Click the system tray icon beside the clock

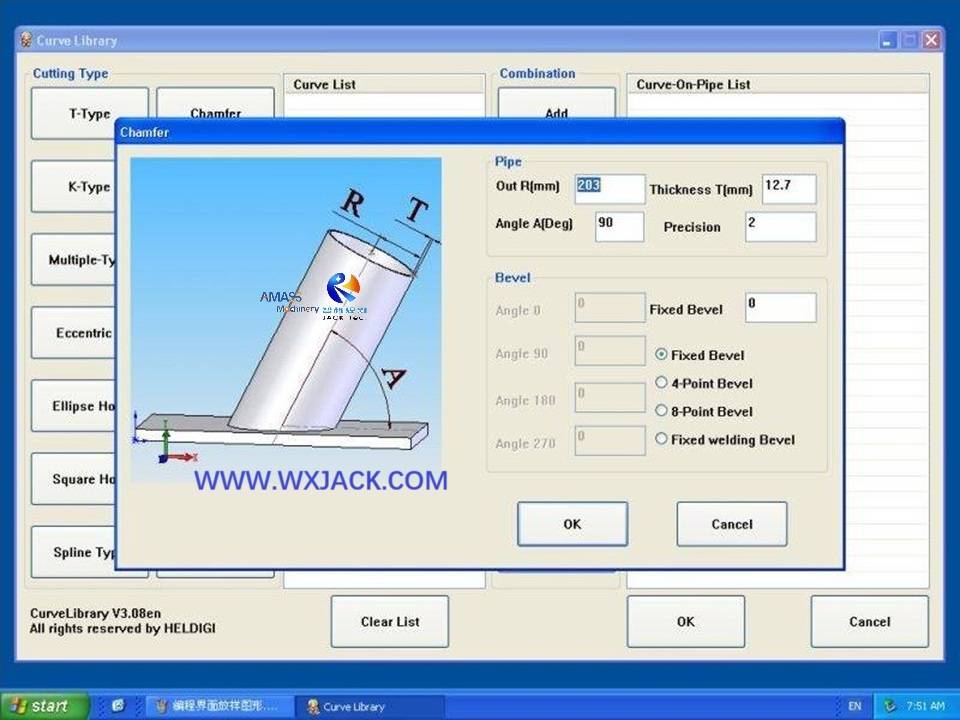(889, 706)
